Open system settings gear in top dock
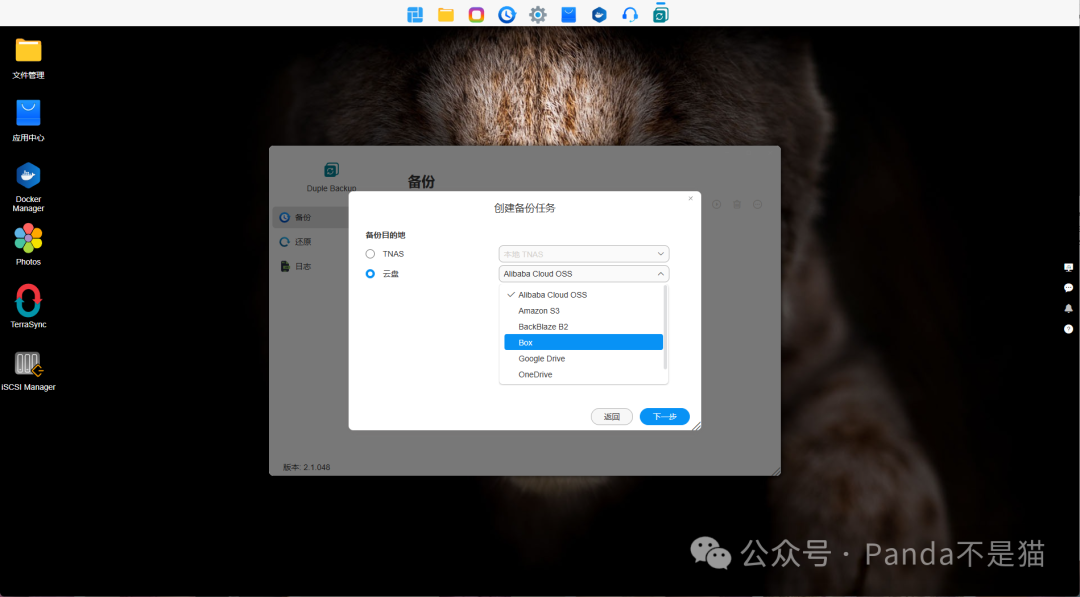 [x=537, y=14]
